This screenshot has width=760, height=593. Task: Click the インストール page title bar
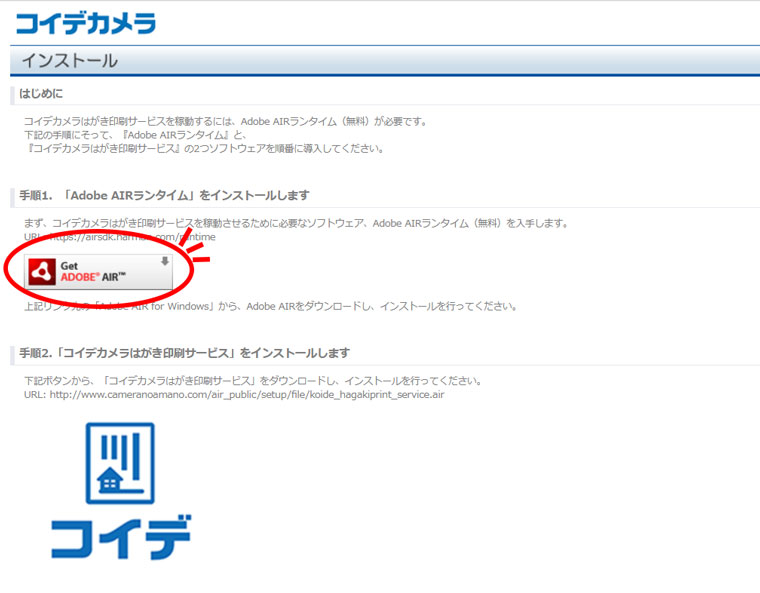click(x=380, y=61)
